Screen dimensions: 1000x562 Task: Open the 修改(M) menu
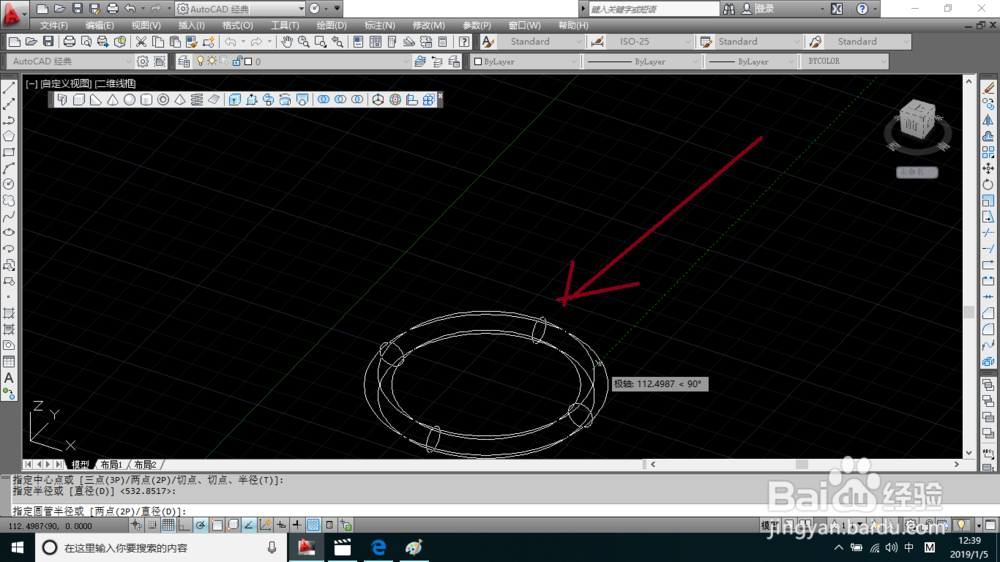(x=429, y=26)
